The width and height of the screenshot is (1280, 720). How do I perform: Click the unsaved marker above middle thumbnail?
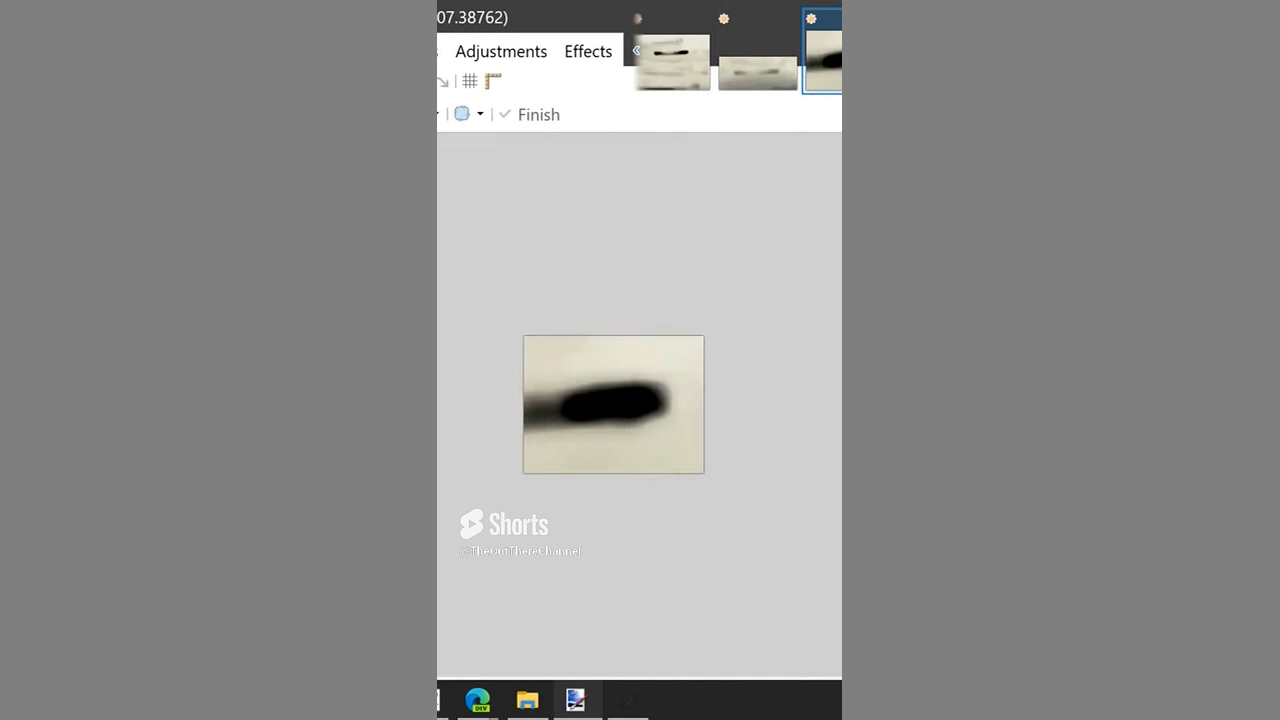click(x=724, y=19)
